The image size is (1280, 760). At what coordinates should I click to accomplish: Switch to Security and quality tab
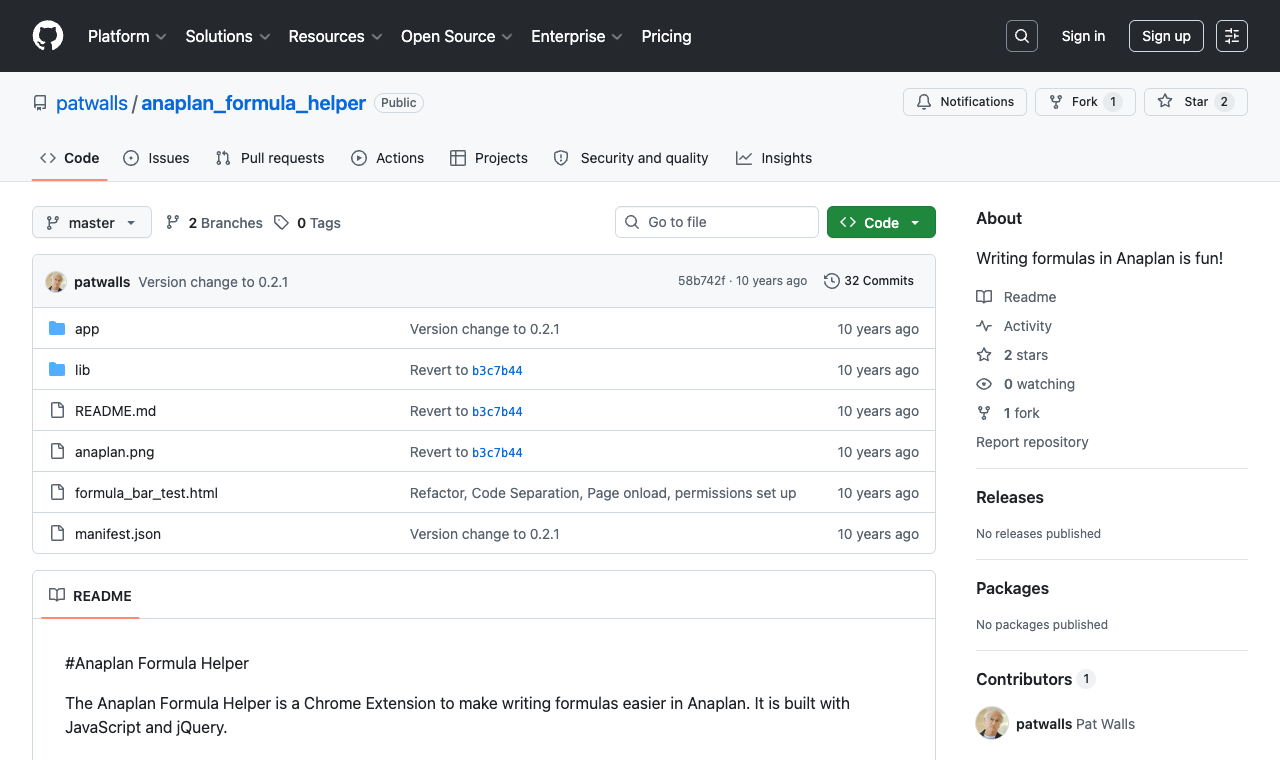click(631, 158)
